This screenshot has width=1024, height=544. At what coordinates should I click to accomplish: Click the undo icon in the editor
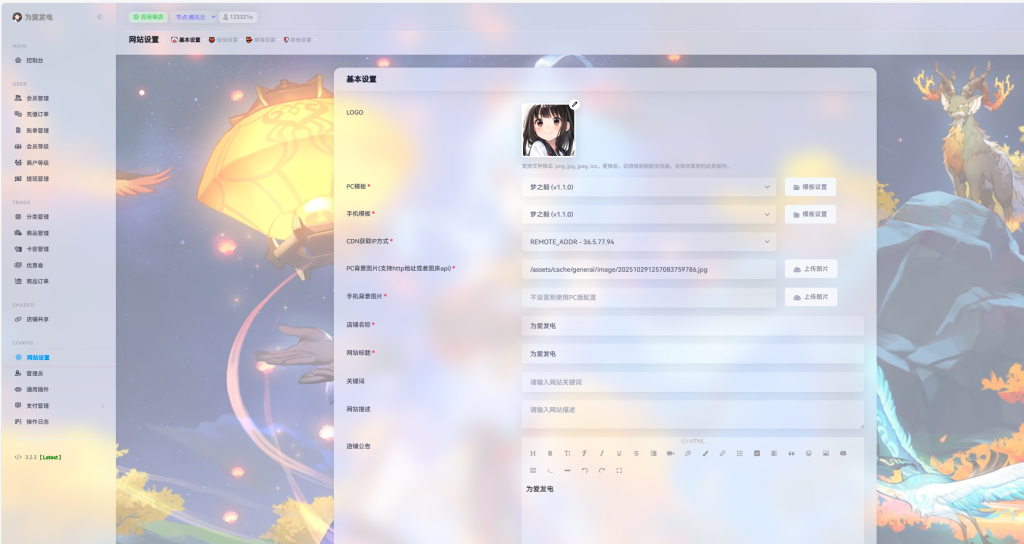584,470
